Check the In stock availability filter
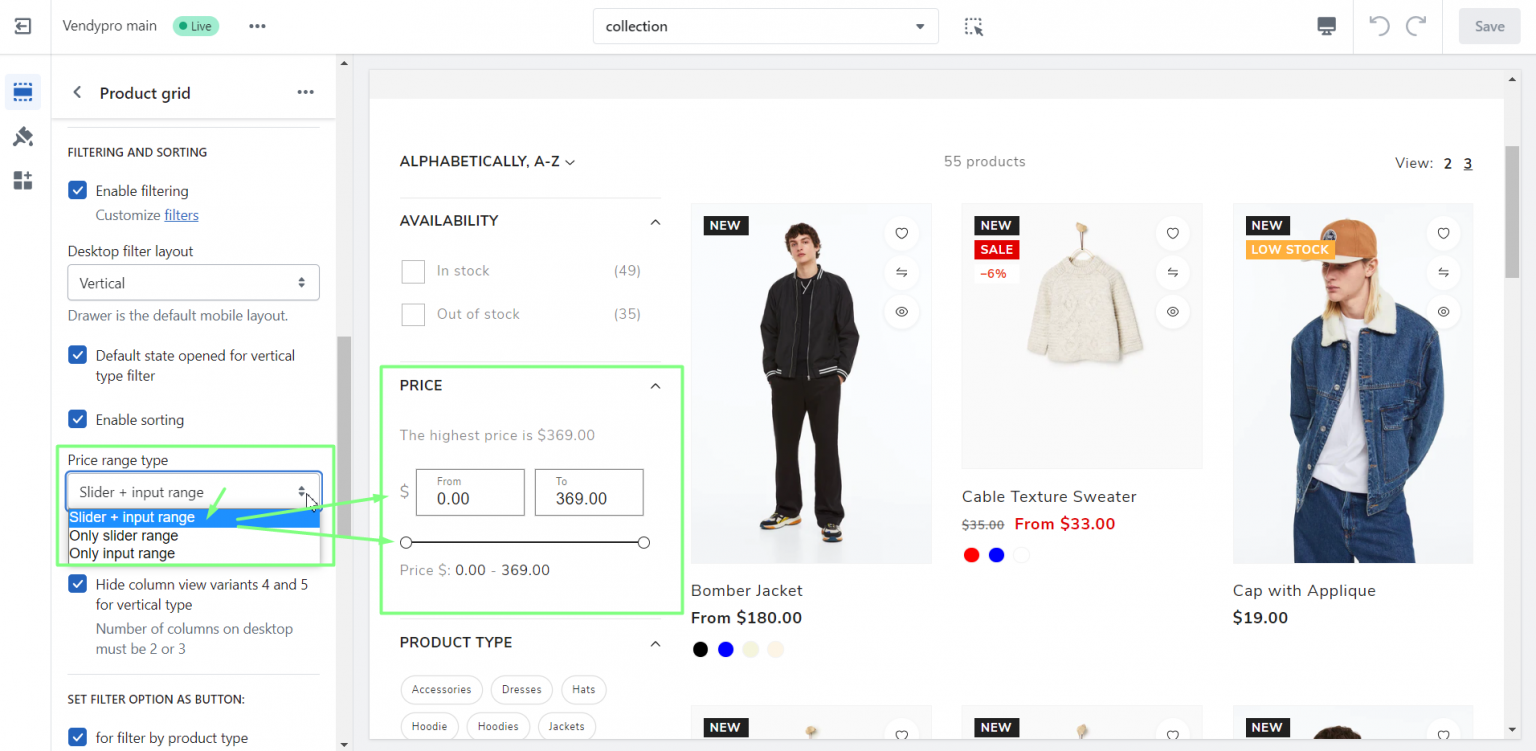The width and height of the screenshot is (1536, 751). (413, 271)
